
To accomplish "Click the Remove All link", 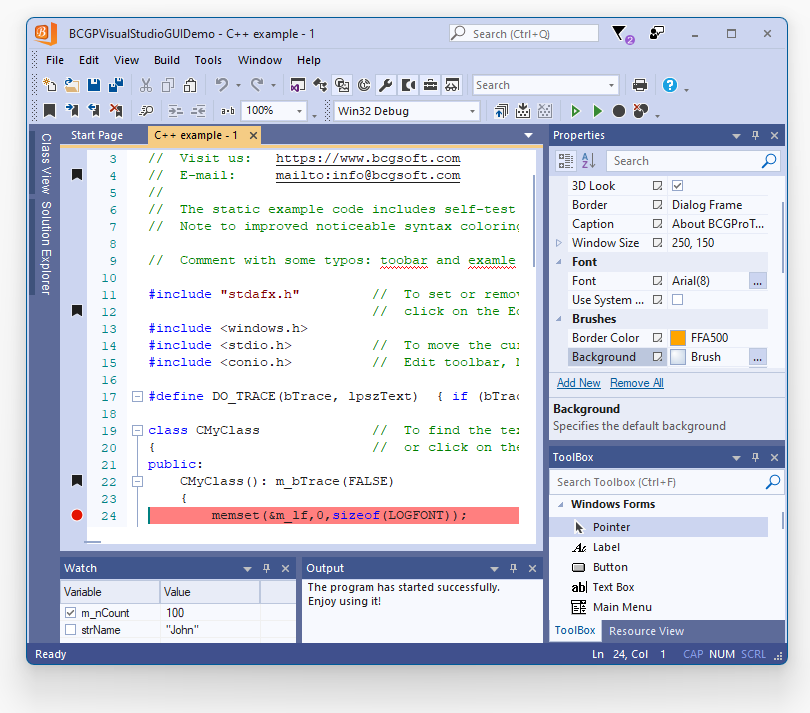I will coord(636,383).
